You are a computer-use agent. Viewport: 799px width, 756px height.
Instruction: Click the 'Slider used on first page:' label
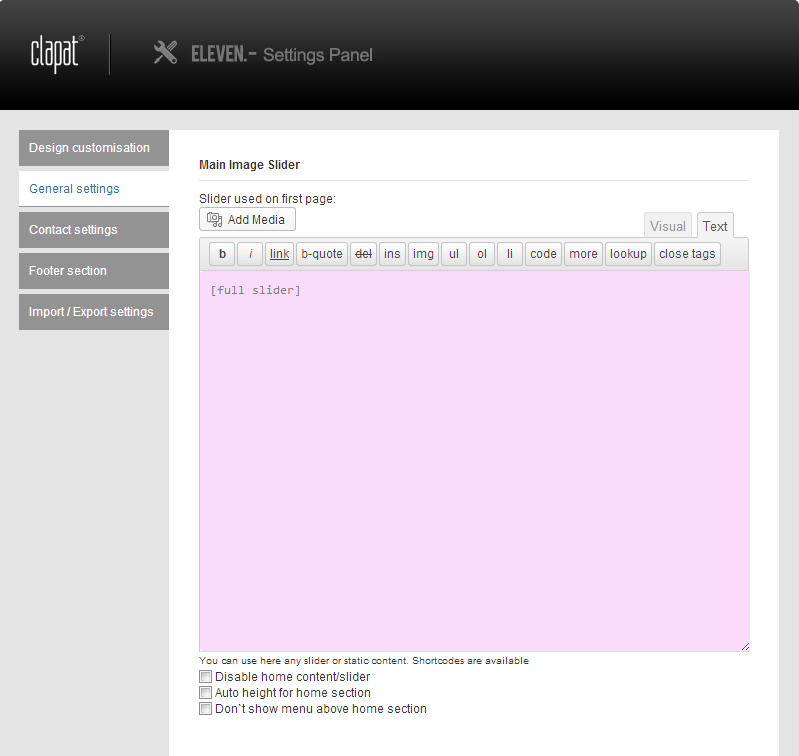[268, 199]
